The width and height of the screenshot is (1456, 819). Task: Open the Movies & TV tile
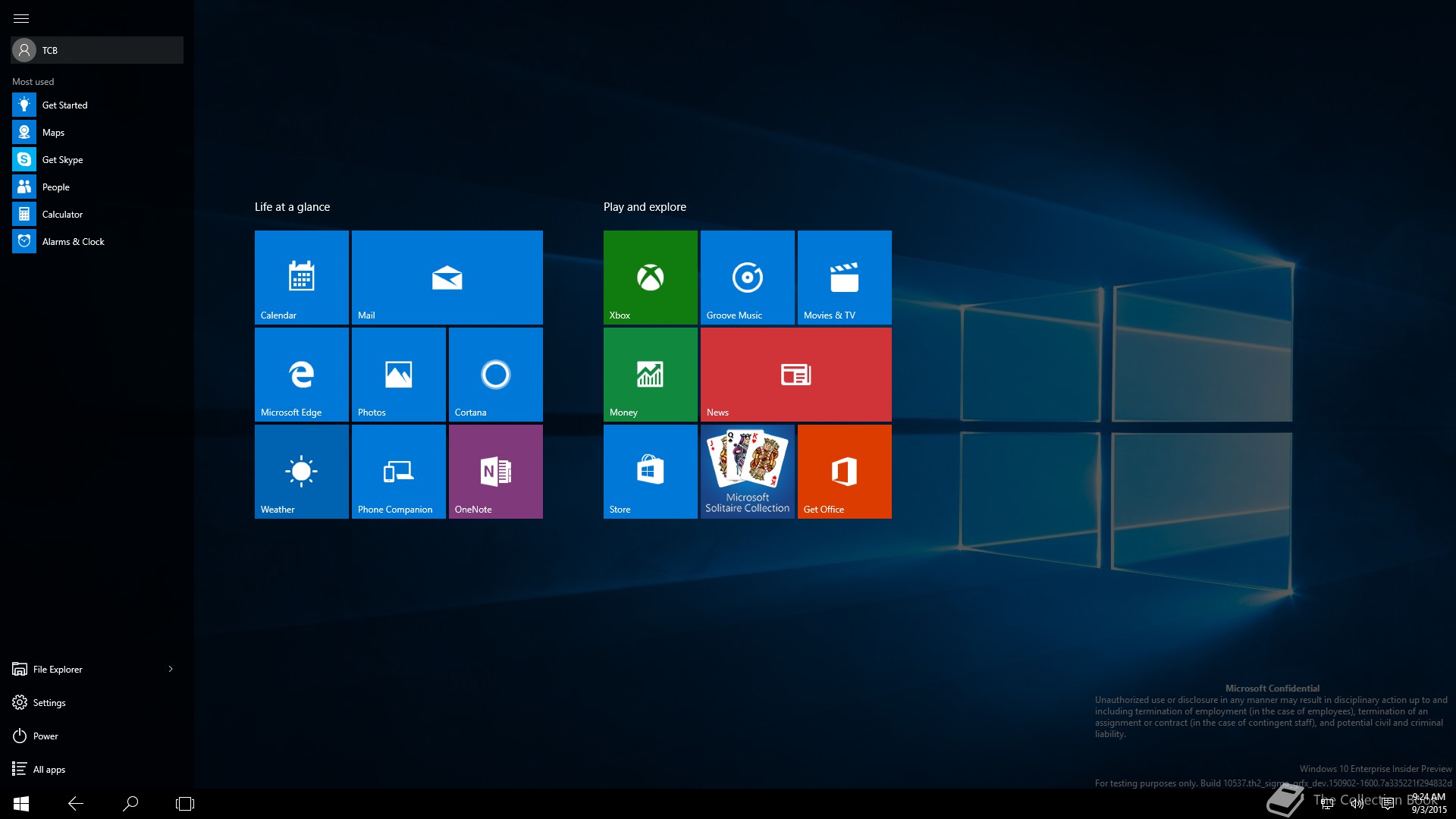pos(845,278)
